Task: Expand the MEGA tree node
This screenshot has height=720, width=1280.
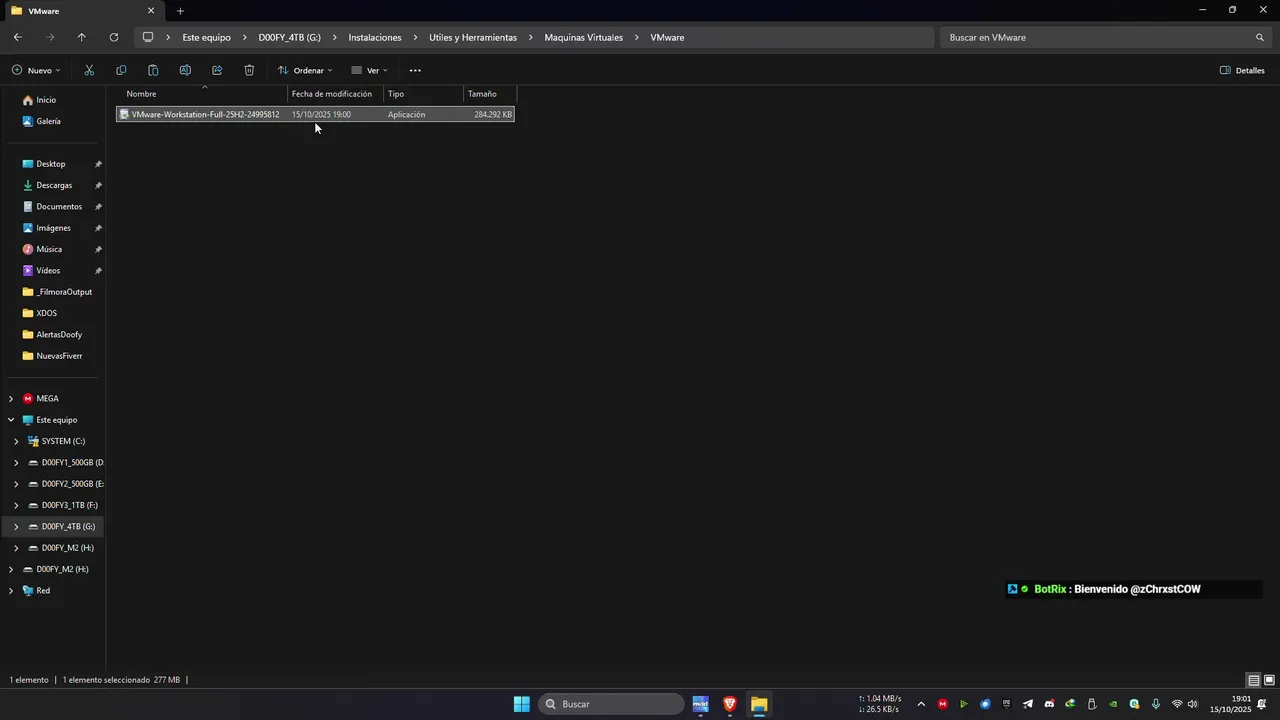Action: (x=11, y=398)
